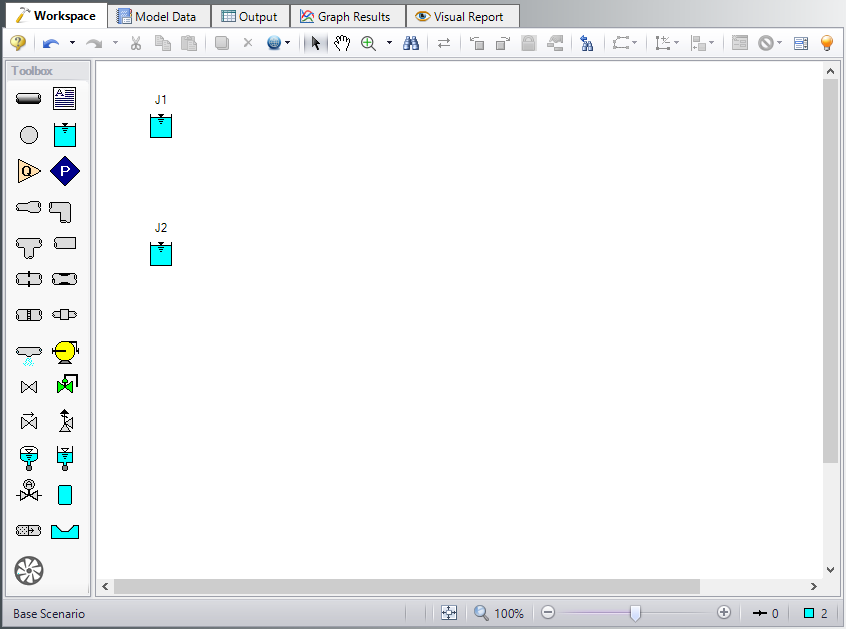Screen dimensions: 846x629
Task: Select the Pipe drawing tool in Toolbox
Action: 29,99
